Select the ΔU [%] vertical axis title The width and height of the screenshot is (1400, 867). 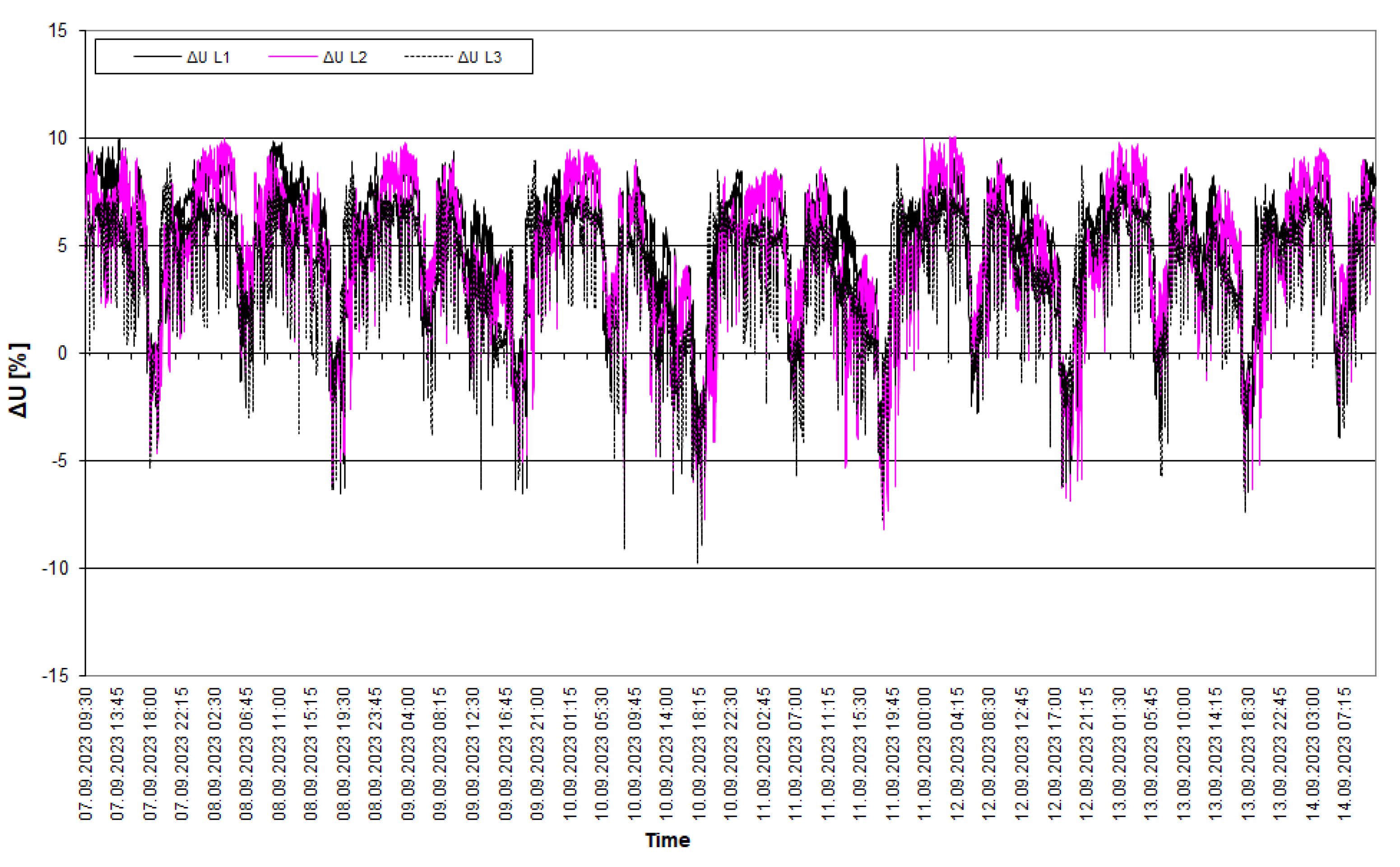[x=19, y=380]
